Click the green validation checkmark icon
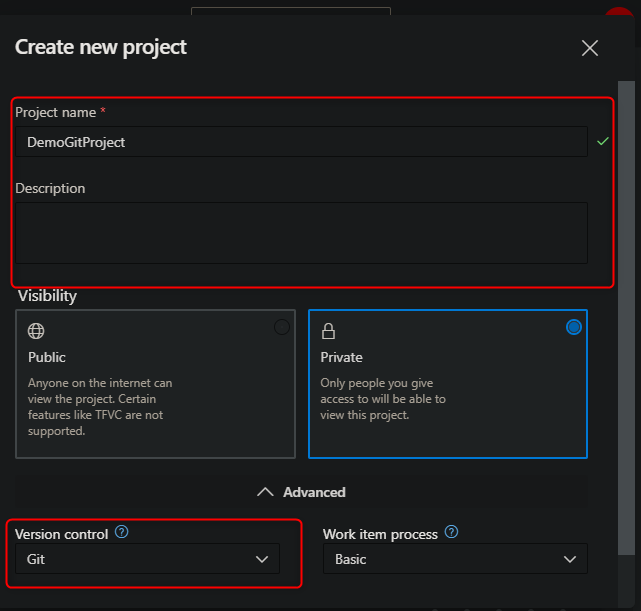 tap(602, 142)
